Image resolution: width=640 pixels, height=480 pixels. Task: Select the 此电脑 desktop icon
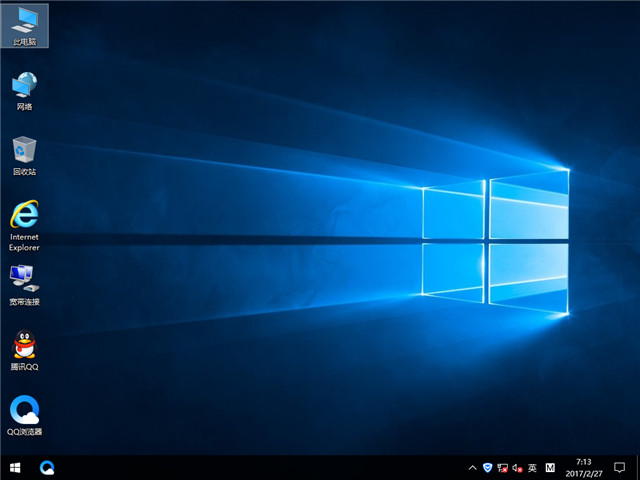pos(24,25)
